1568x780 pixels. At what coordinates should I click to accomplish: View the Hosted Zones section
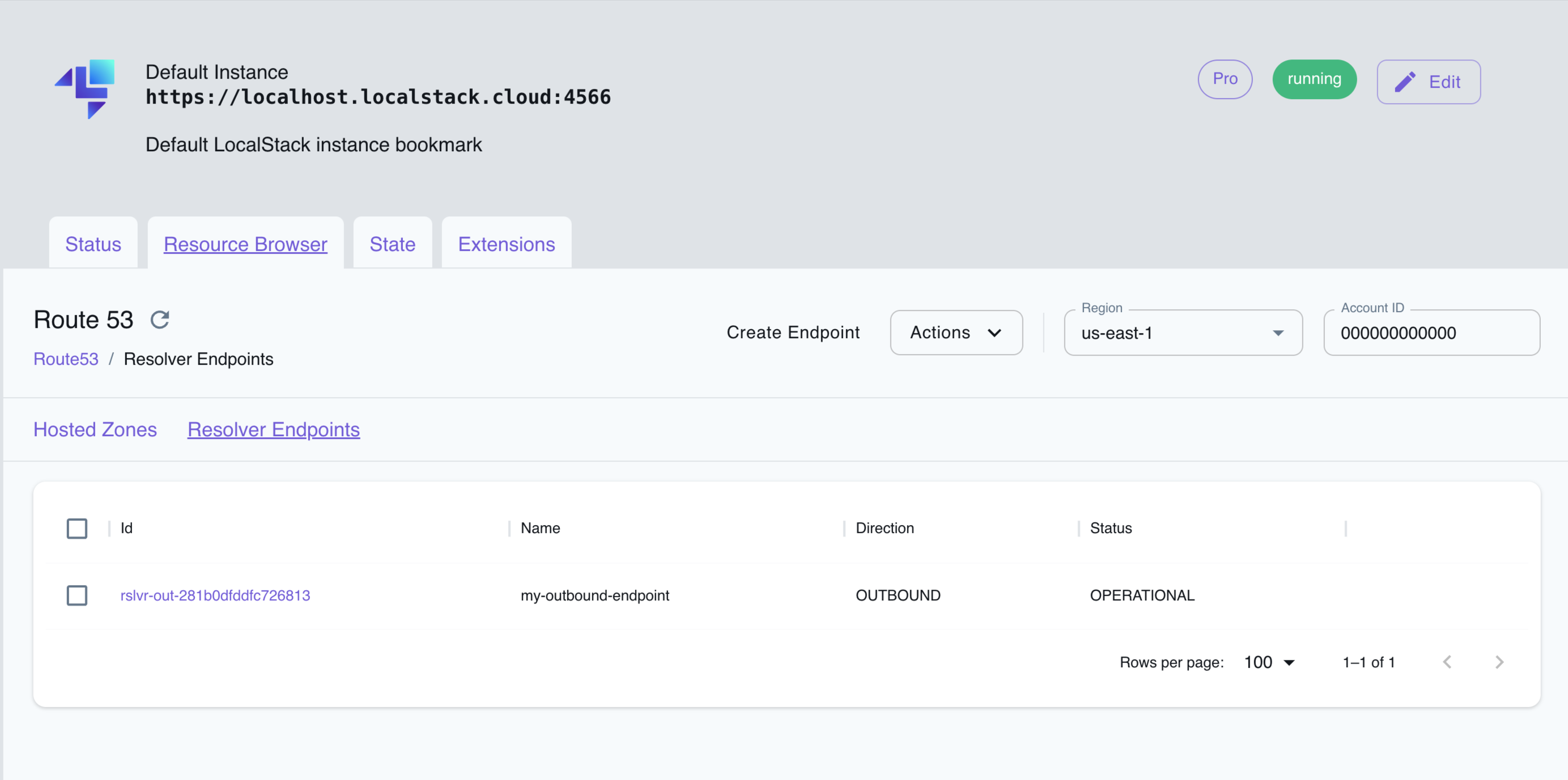pos(95,429)
